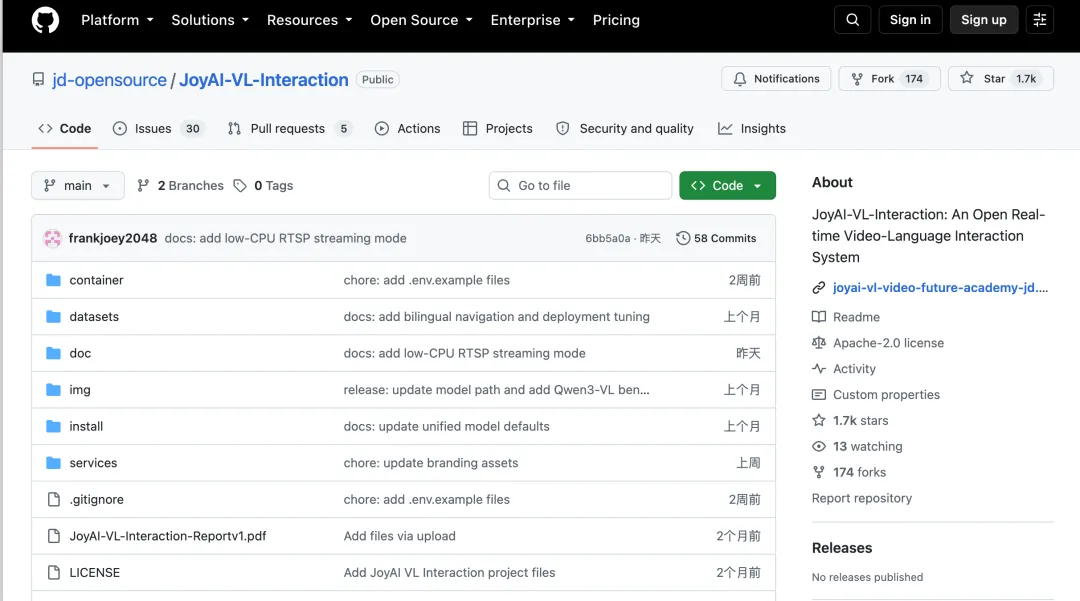The width and height of the screenshot is (1080, 601).
Task: Open the 2 Branches link
Action: click(x=180, y=186)
